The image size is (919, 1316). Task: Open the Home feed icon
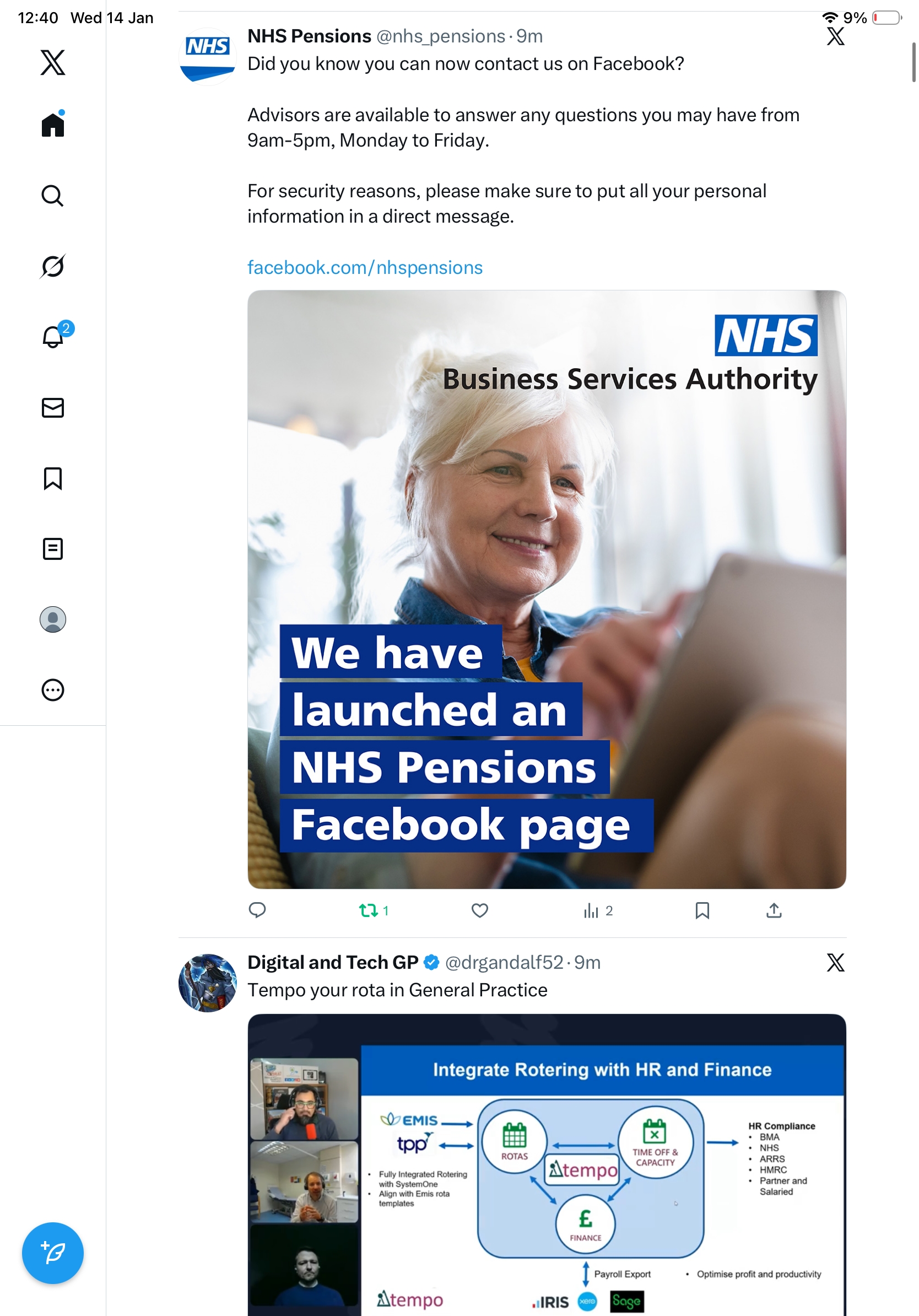click(x=53, y=125)
